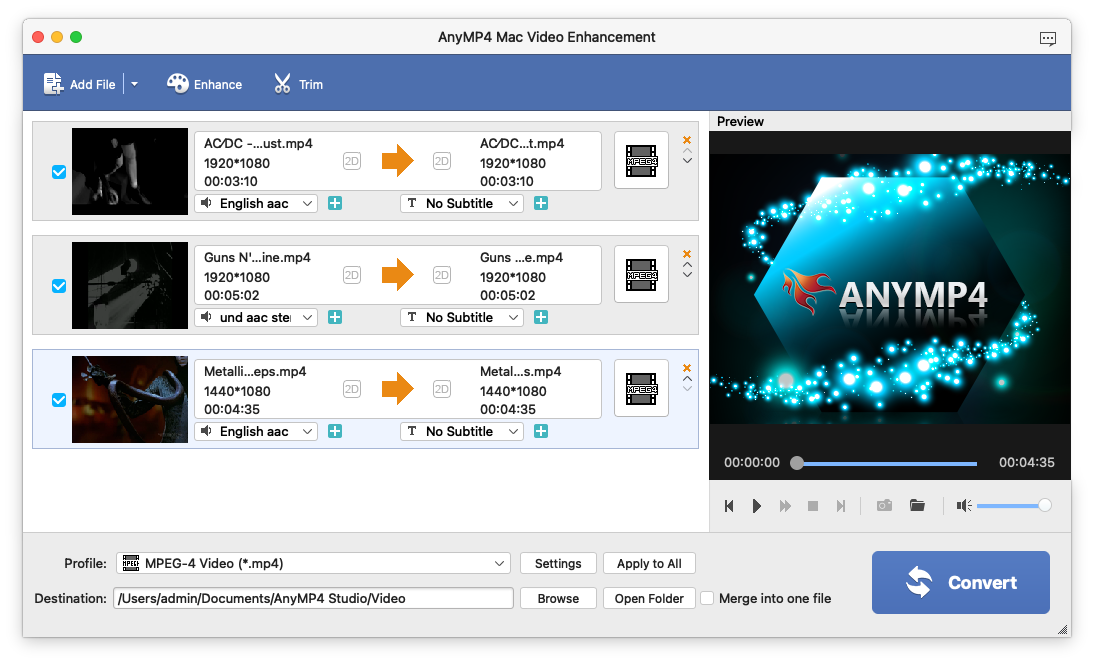Click the Add File button

tap(80, 84)
